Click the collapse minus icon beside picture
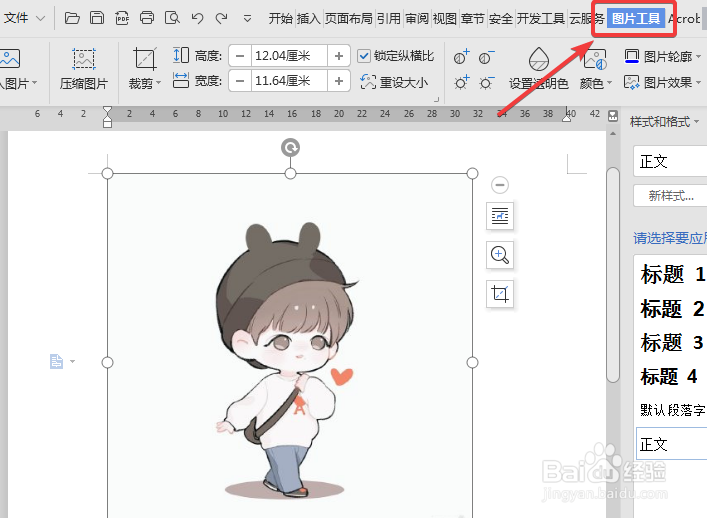 point(500,185)
